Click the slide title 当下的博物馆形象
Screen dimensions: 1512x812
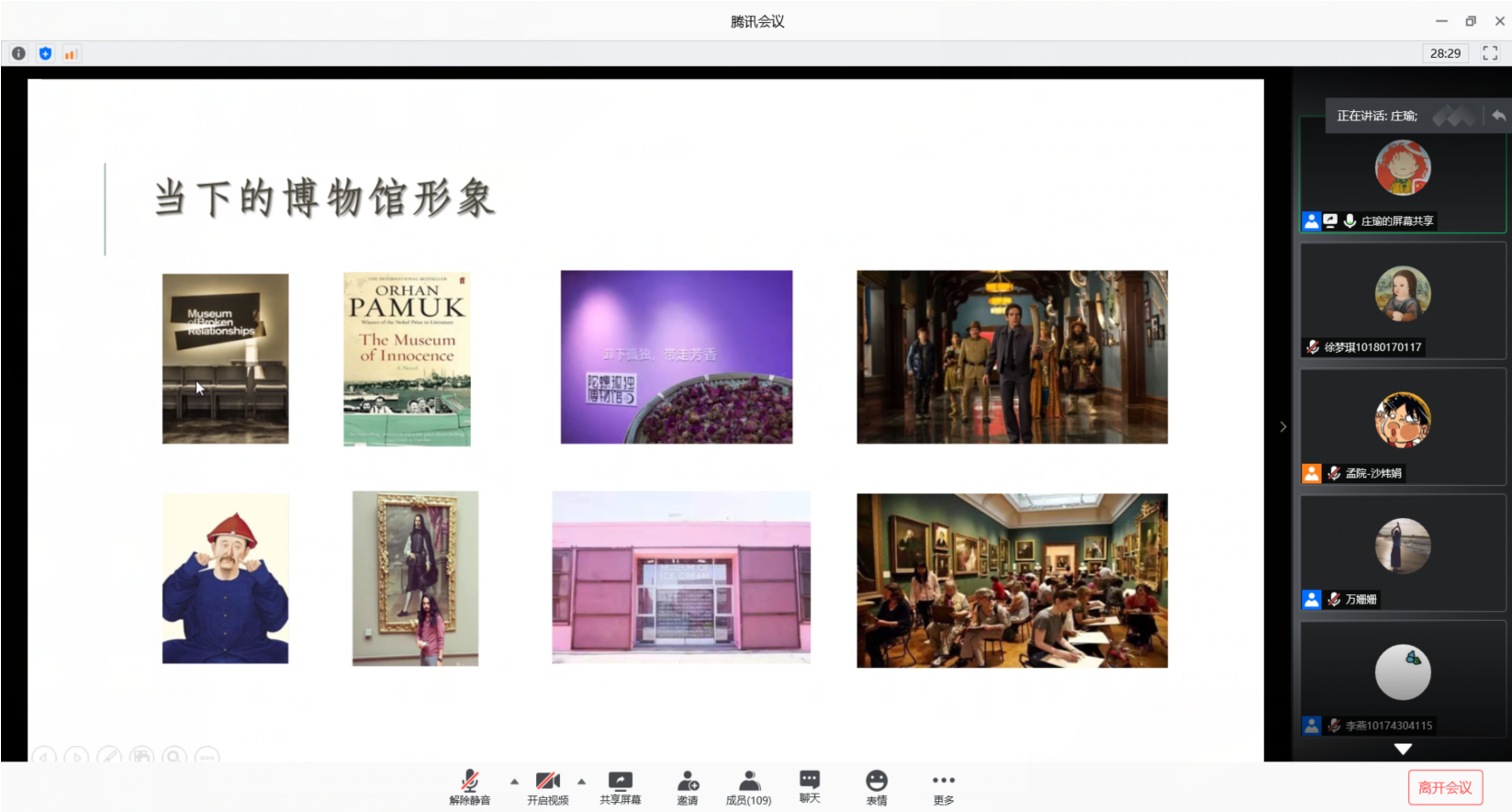click(325, 197)
